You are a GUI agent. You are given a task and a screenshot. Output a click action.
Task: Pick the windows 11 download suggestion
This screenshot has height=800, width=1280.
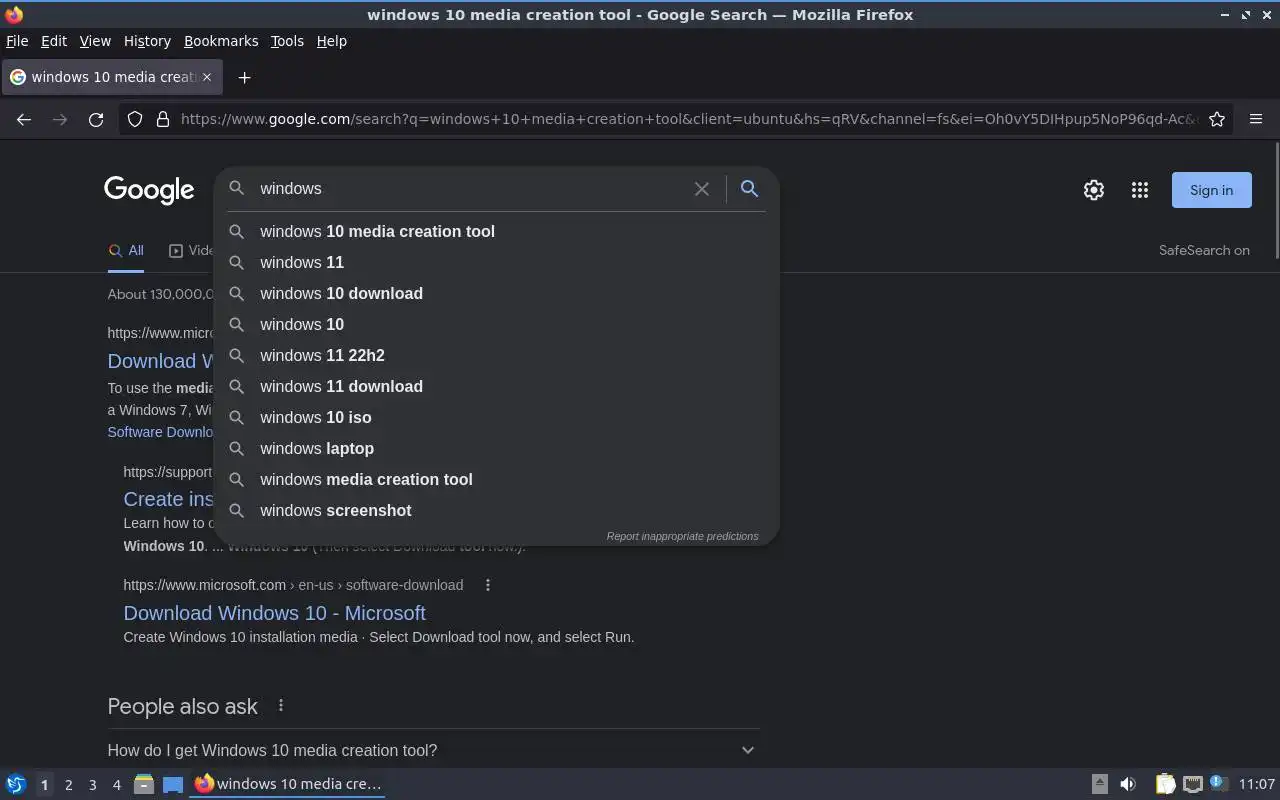point(497,386)
